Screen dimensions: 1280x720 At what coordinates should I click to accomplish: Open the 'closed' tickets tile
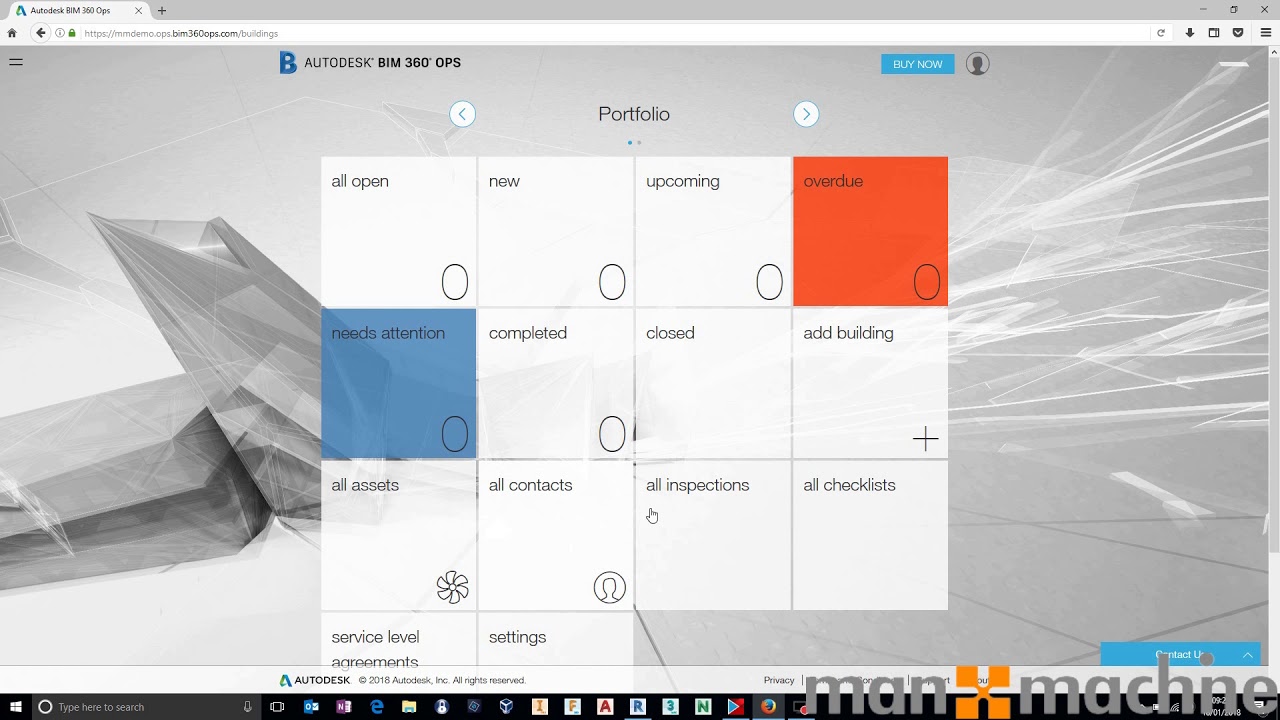click(x=713, y=383)
